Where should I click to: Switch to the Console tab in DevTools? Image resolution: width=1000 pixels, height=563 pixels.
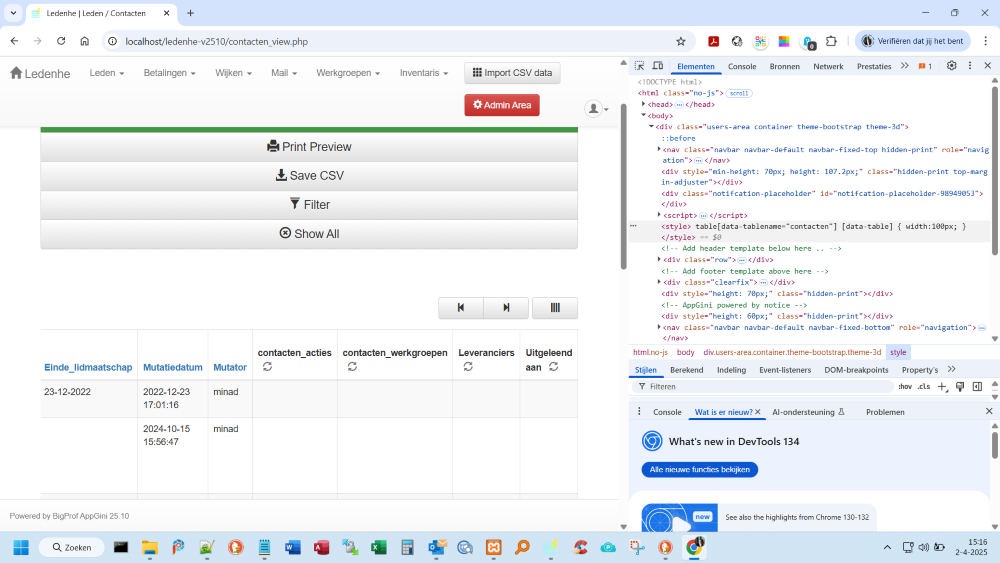742,66
